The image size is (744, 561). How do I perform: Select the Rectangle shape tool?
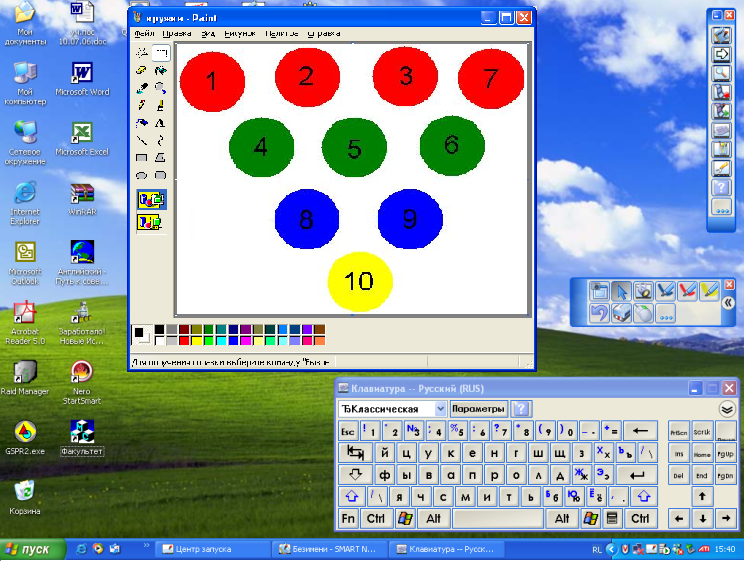(141, 158)
